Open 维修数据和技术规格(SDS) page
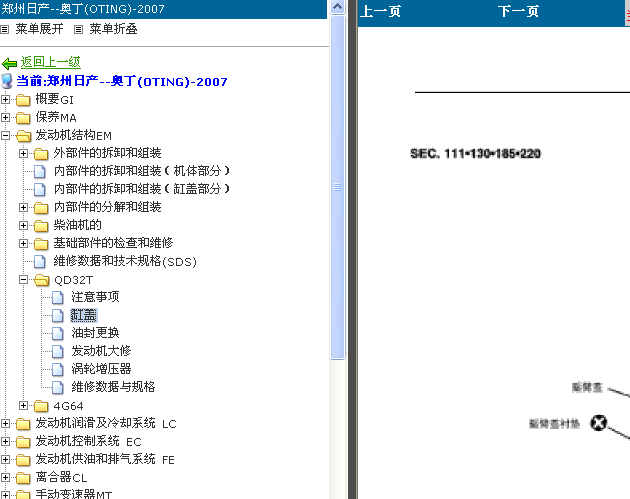This screenshot has height=499, width=630. point(125,261)
